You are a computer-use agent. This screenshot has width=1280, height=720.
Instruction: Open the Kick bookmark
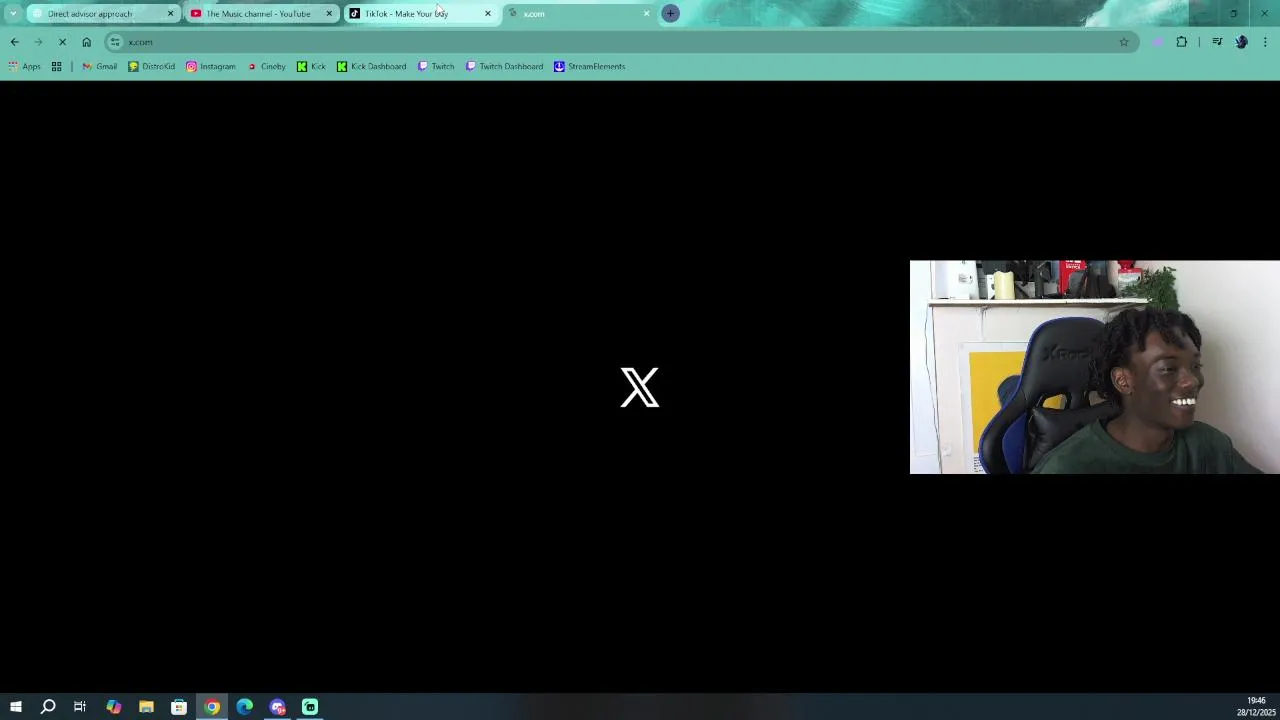pos(311,66)
